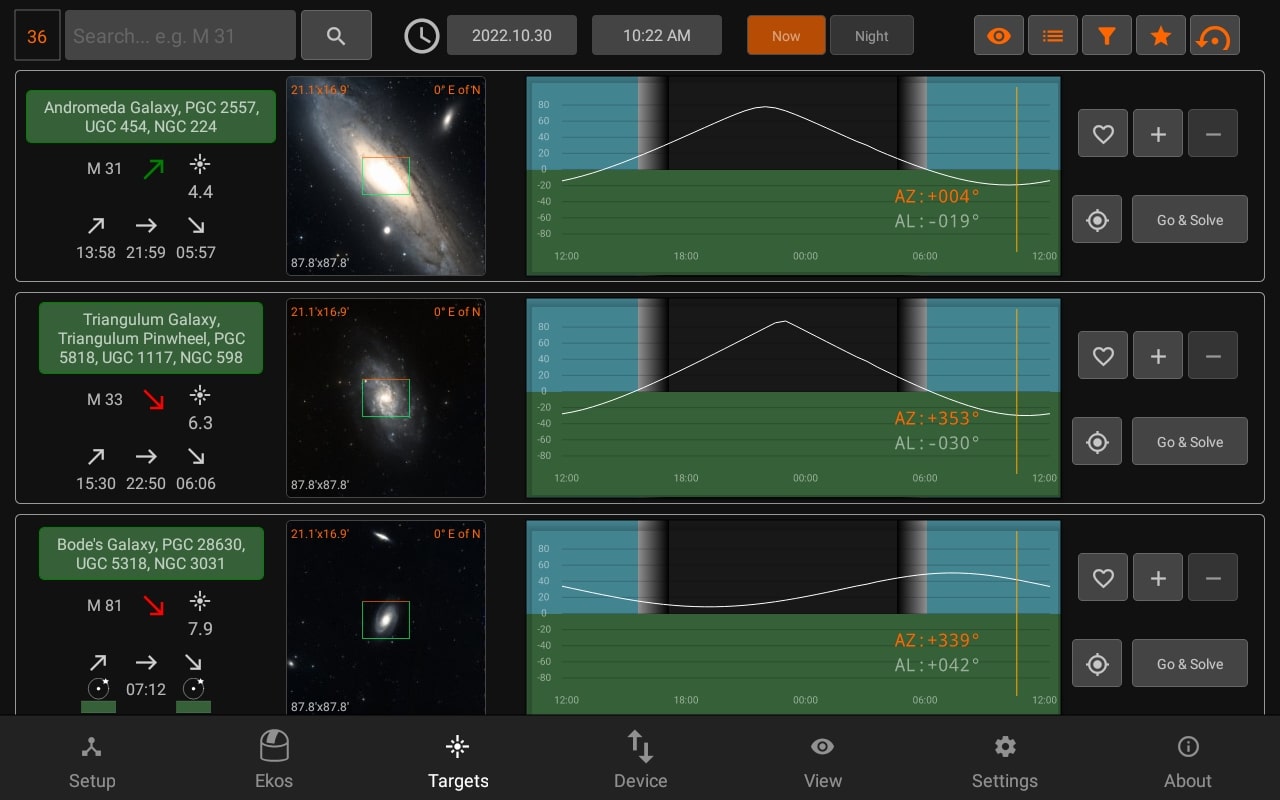Click transit time 22:50 for M 33

pyautogui.click(x=146, y=483)
